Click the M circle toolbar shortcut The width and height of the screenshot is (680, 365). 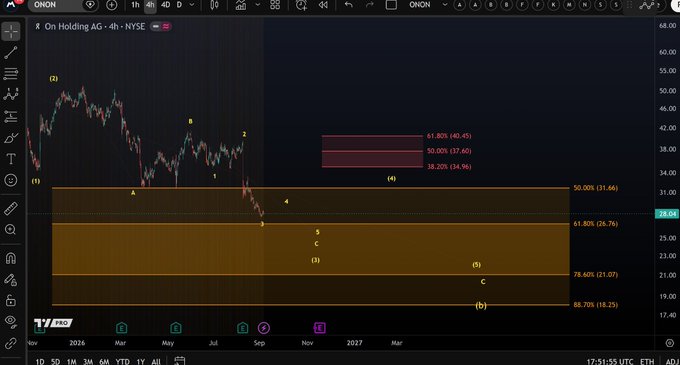tap(569, 5)
